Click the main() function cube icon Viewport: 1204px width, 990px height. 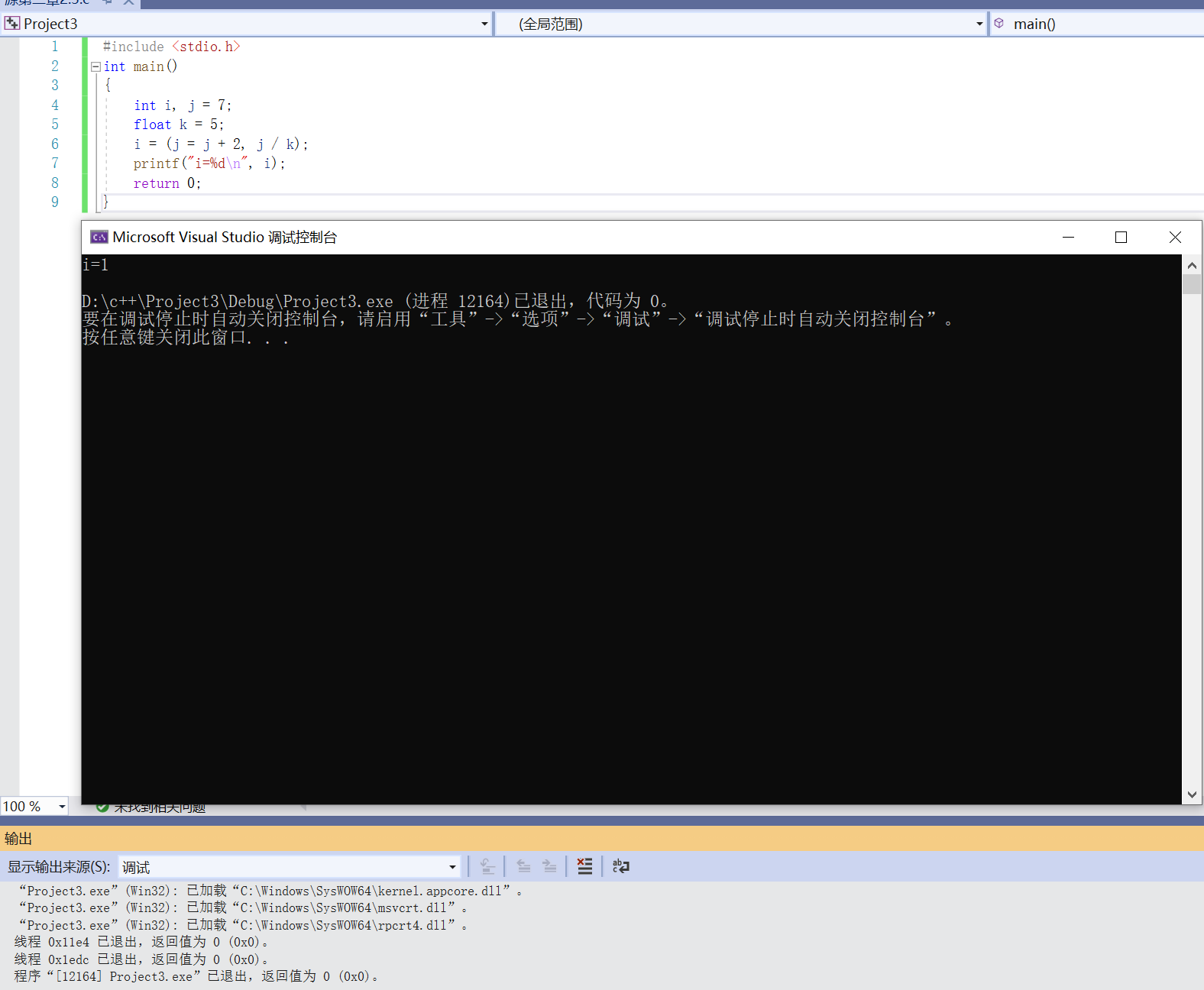coord(999,24)
